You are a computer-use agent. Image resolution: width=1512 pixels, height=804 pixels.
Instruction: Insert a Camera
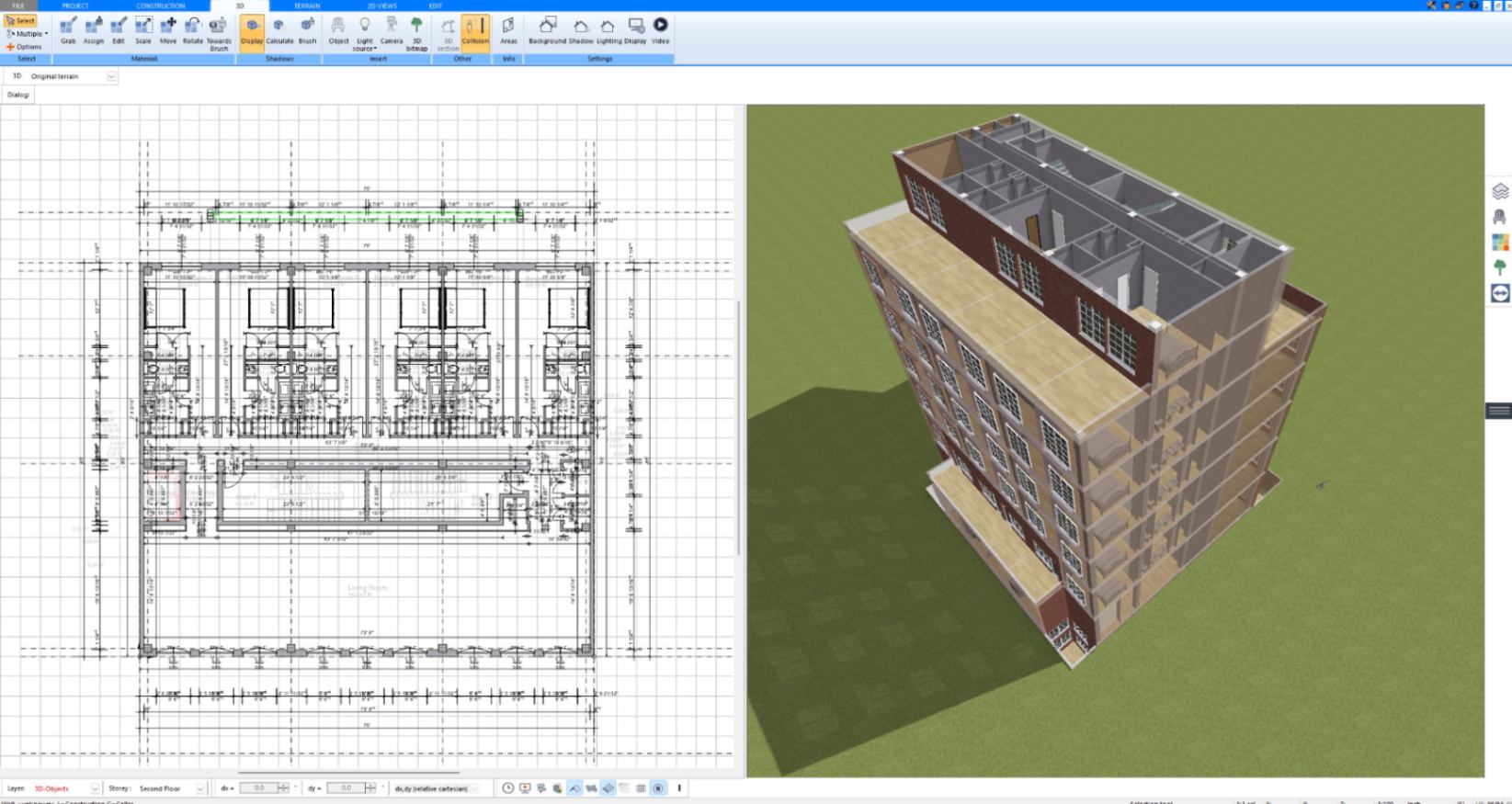coord(392,30)
